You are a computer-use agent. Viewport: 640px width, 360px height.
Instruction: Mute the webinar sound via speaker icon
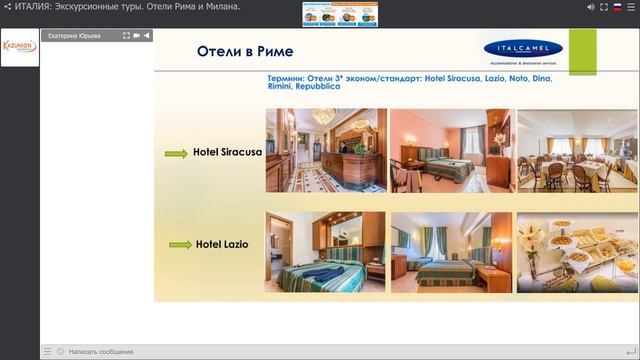pos(591,7)
